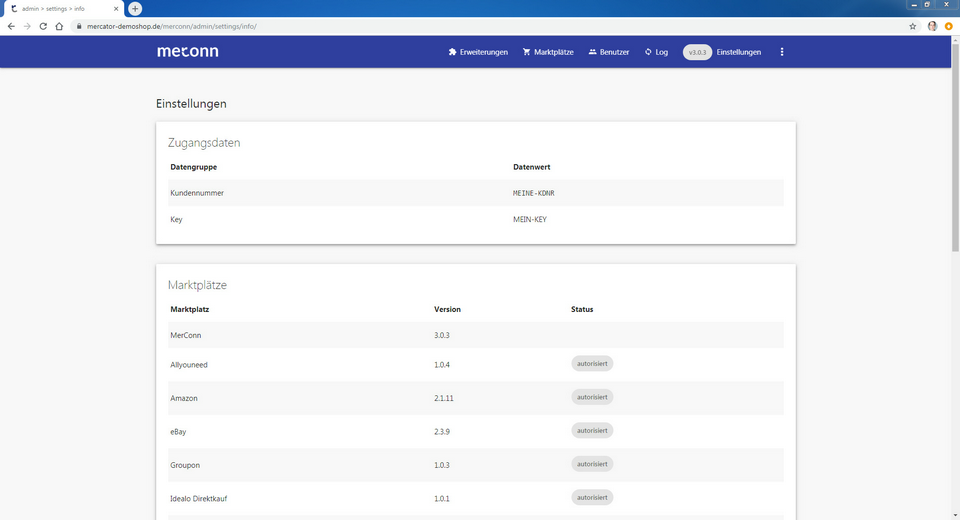This screenshot has height=520, width=960.
Task: Click the Version column header
Action: [448, 309]
